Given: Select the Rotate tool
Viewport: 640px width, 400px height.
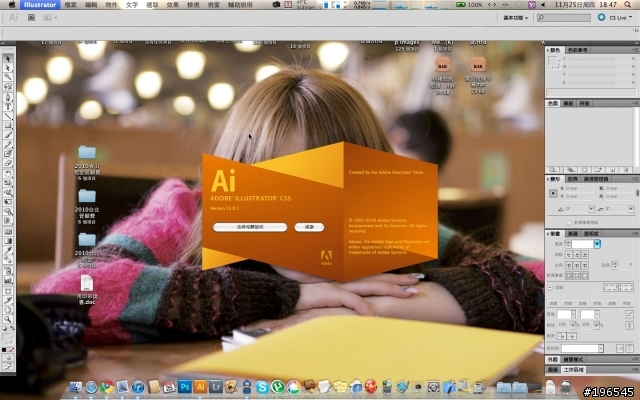Looking at the screenshot, I should coord(8,174).
